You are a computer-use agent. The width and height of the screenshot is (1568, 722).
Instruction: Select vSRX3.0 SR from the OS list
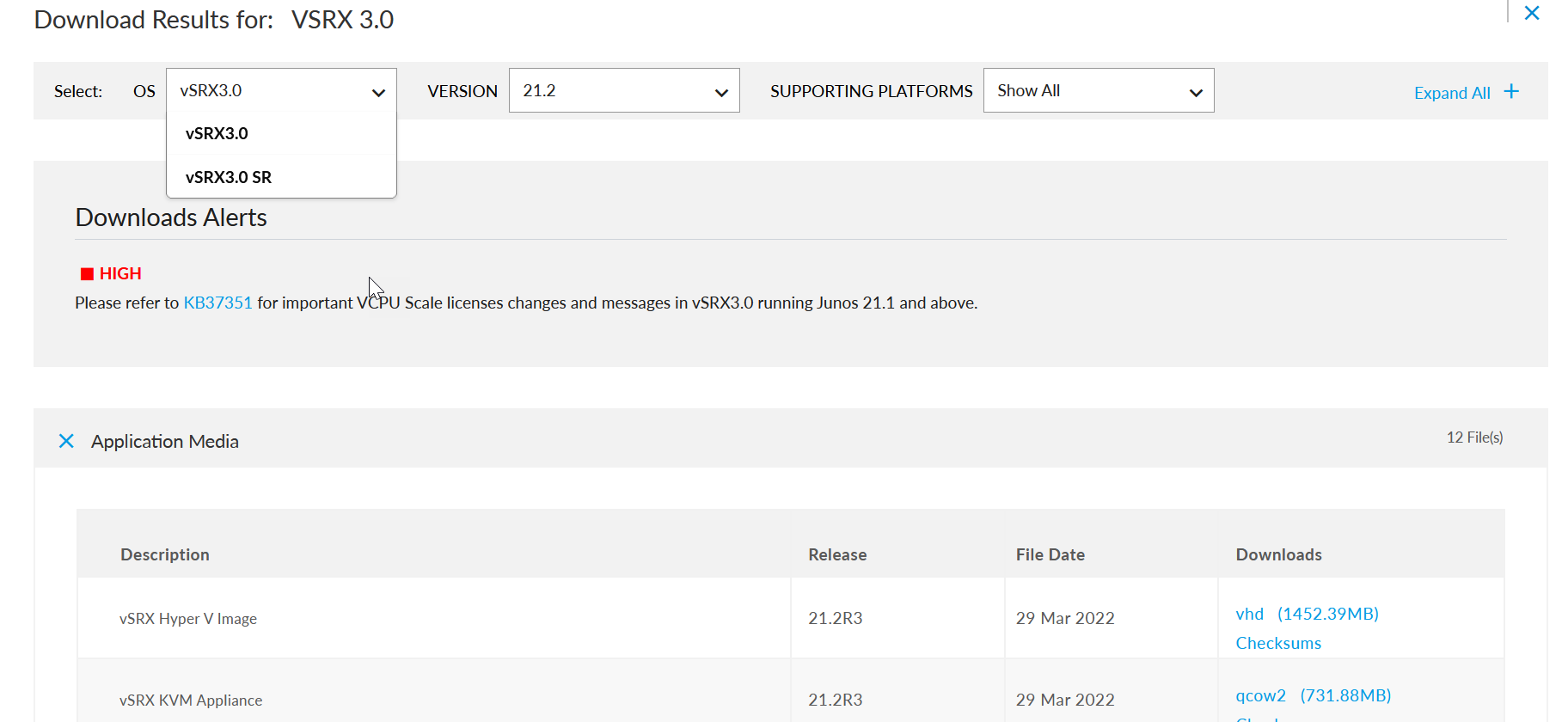click(x=229, y=177)
